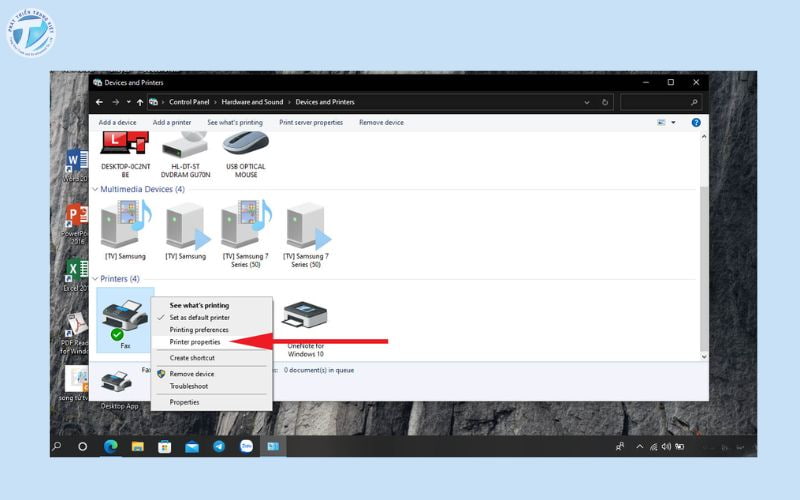
Task: Click the refresh icon in address bar
Action: pyautogui.click(x=605, y=102)
